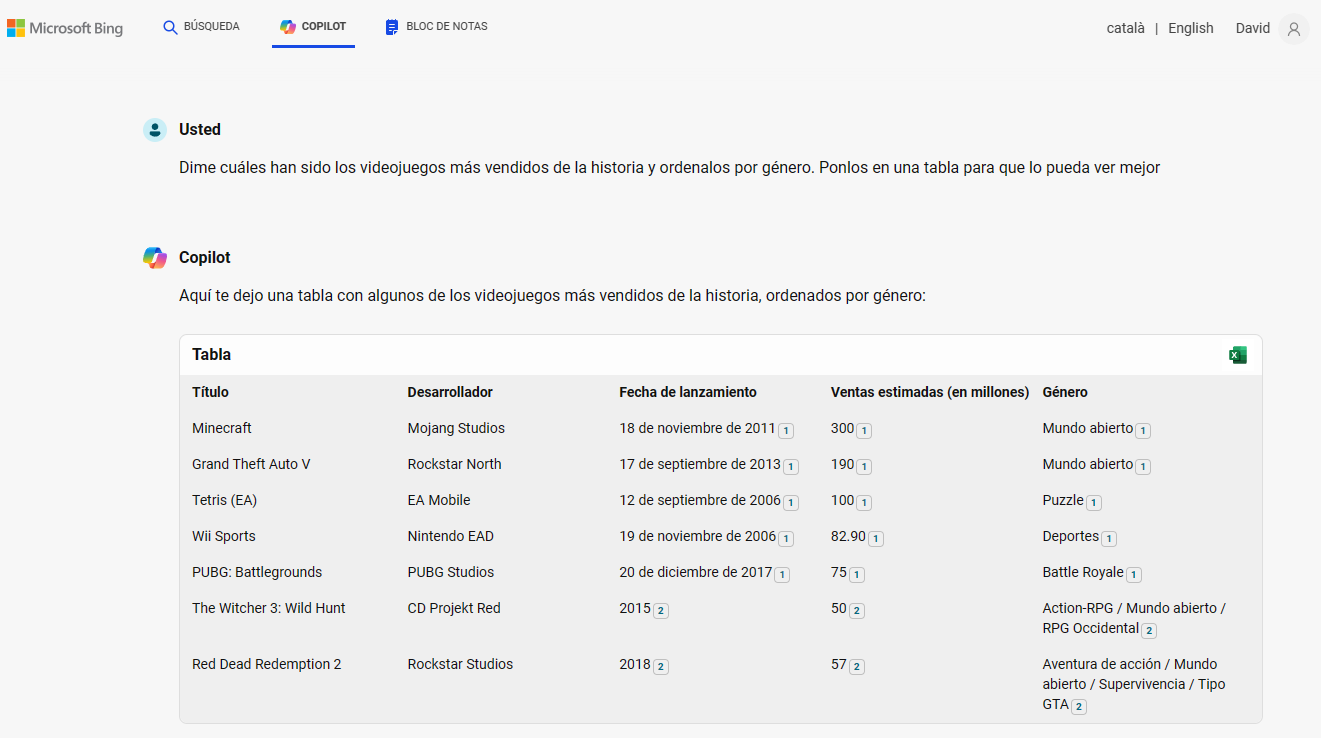Select The Witcher 3: Wild Hunt cell
The width and height of the screenshot is (1321, 738).
click(x=269, y=608)
